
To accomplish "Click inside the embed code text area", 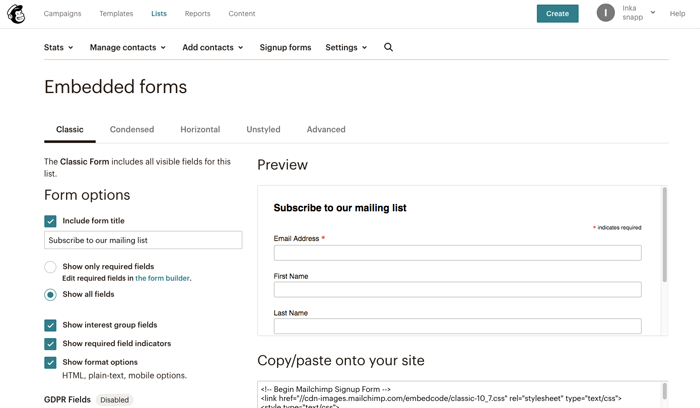I will [459, 395].
